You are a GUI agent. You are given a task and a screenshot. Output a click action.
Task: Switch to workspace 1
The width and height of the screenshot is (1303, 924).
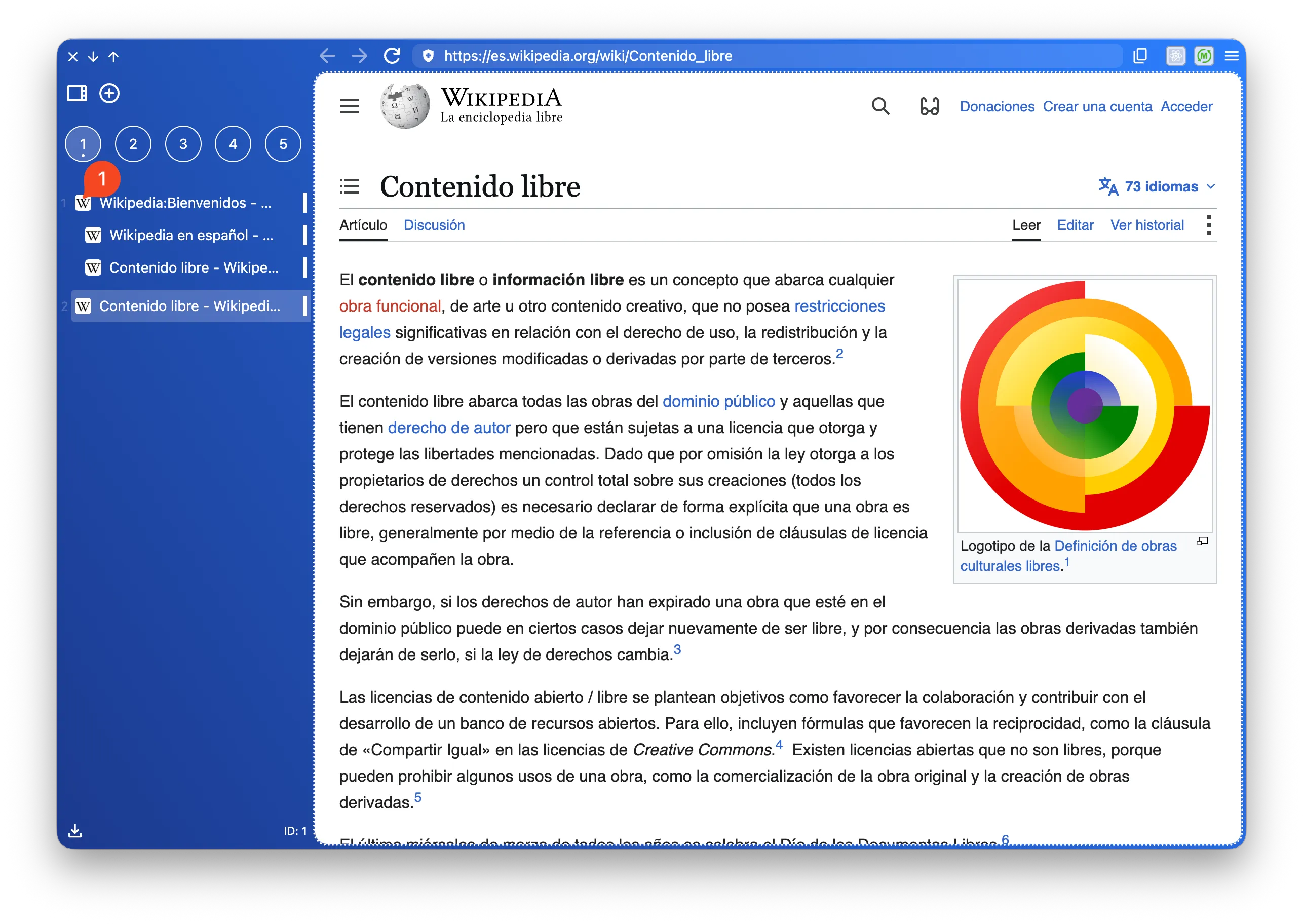(83, 144)
